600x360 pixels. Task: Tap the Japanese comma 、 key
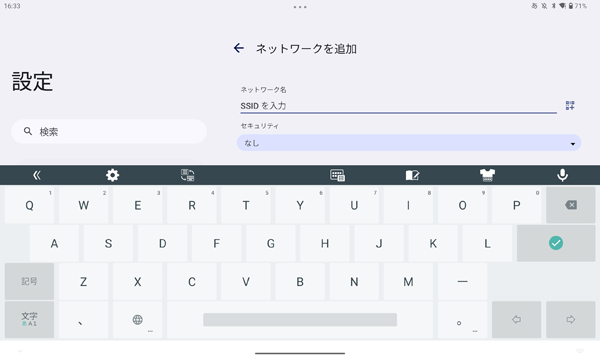(x=83, y=319)
